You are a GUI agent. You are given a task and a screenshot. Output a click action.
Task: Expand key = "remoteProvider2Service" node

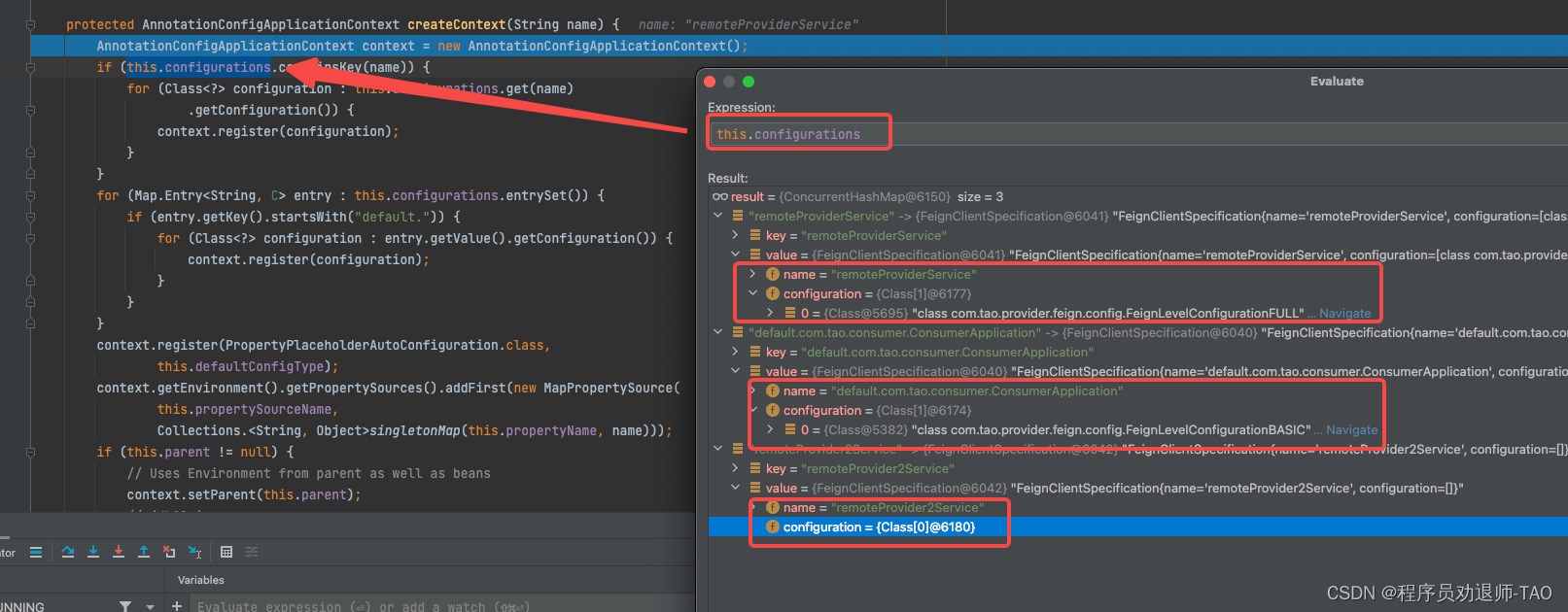point(736,468)
